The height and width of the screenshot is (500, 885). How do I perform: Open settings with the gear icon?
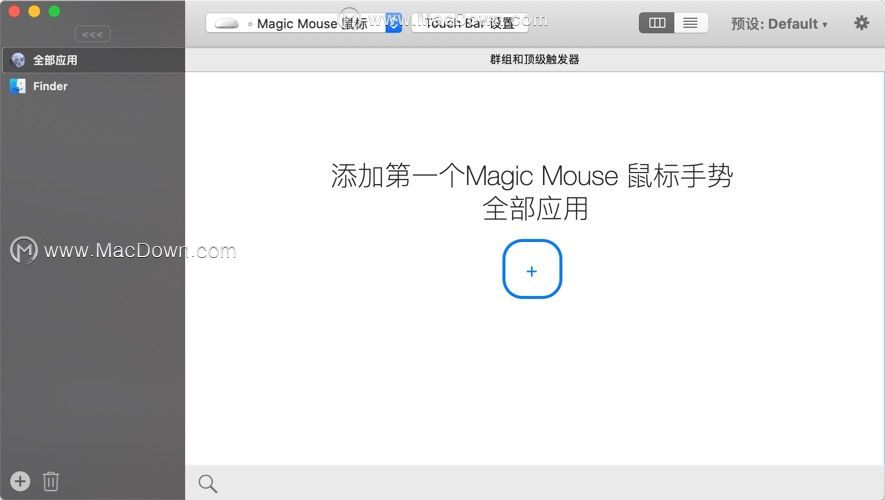click(861, 23)
